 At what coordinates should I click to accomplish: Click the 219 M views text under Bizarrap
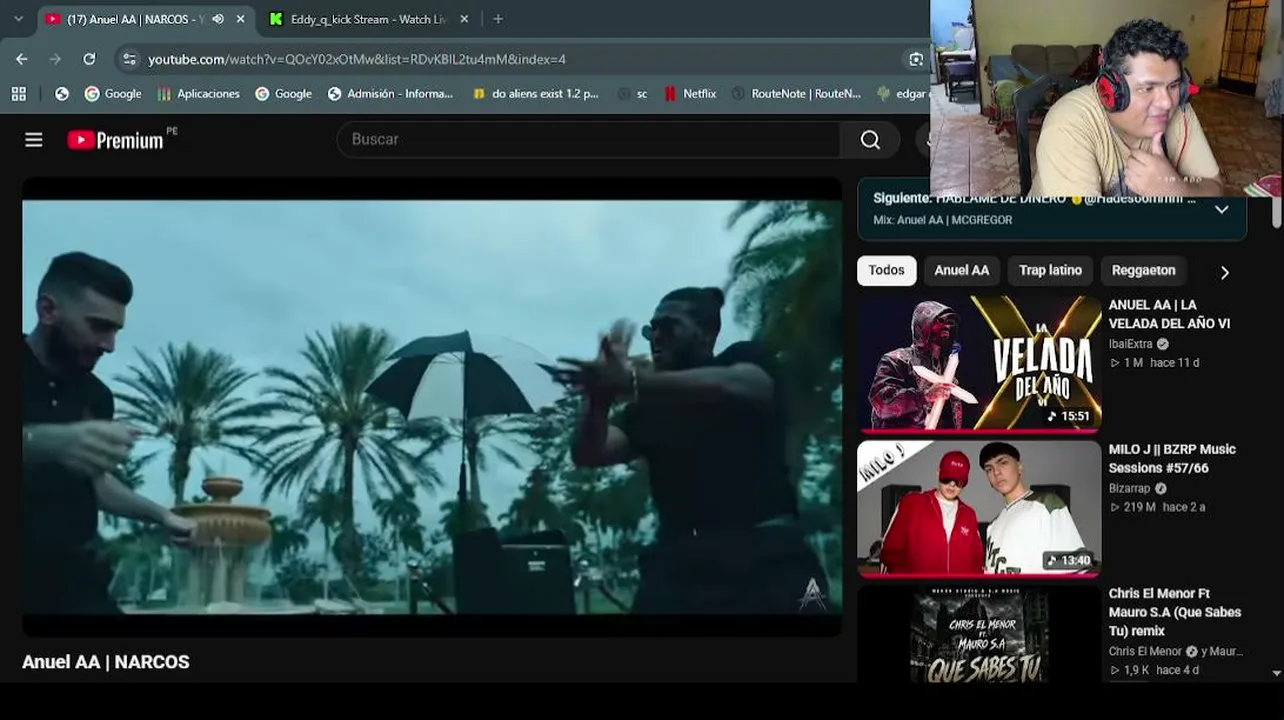pyautogui.click(x=1133, y=507)
